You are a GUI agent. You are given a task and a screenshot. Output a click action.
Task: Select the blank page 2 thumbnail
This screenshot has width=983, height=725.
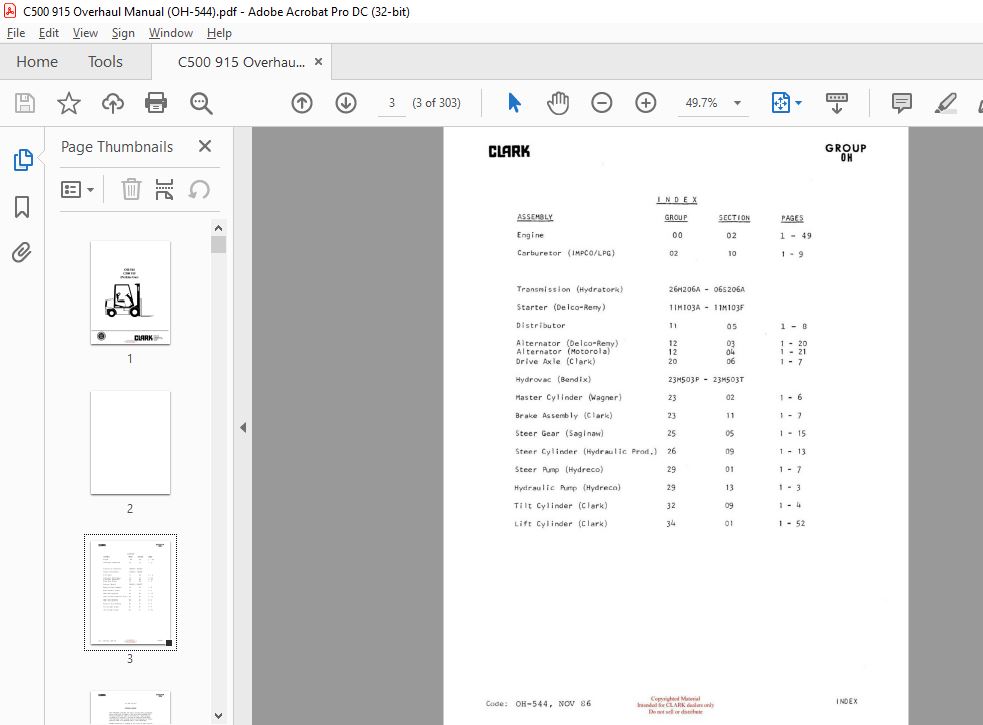pyautogui.click(x=130, y=443)
